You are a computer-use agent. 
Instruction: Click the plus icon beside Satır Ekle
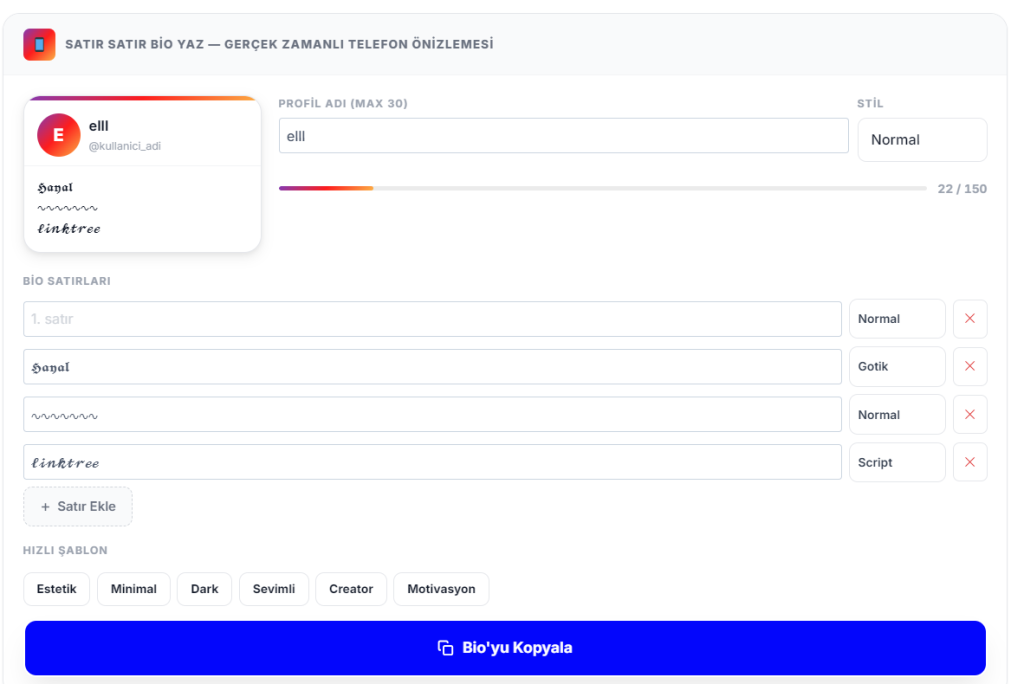pyautogui.click(x=45, y=507)
